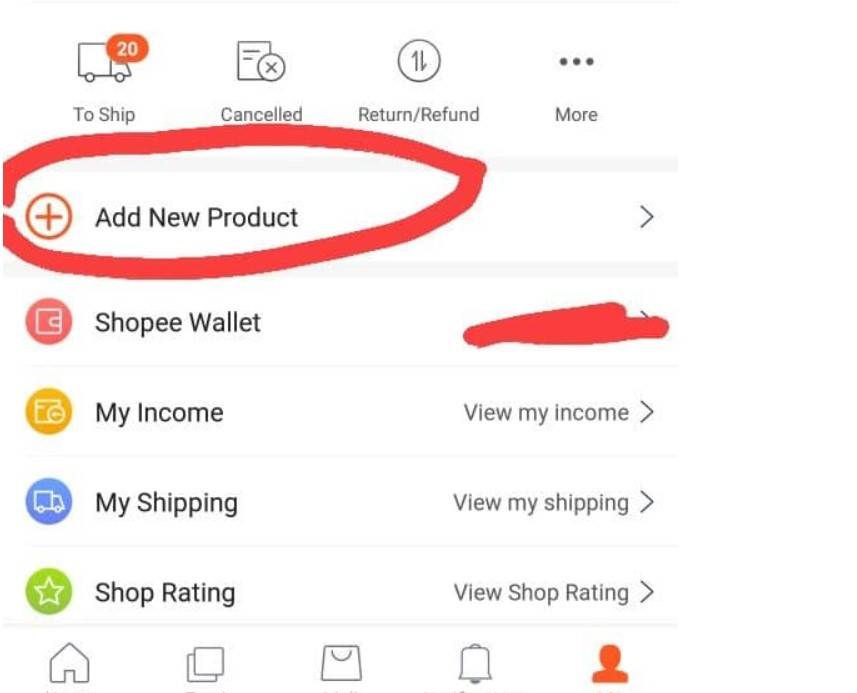Select the orange profile Me tab

coord(610,663)
